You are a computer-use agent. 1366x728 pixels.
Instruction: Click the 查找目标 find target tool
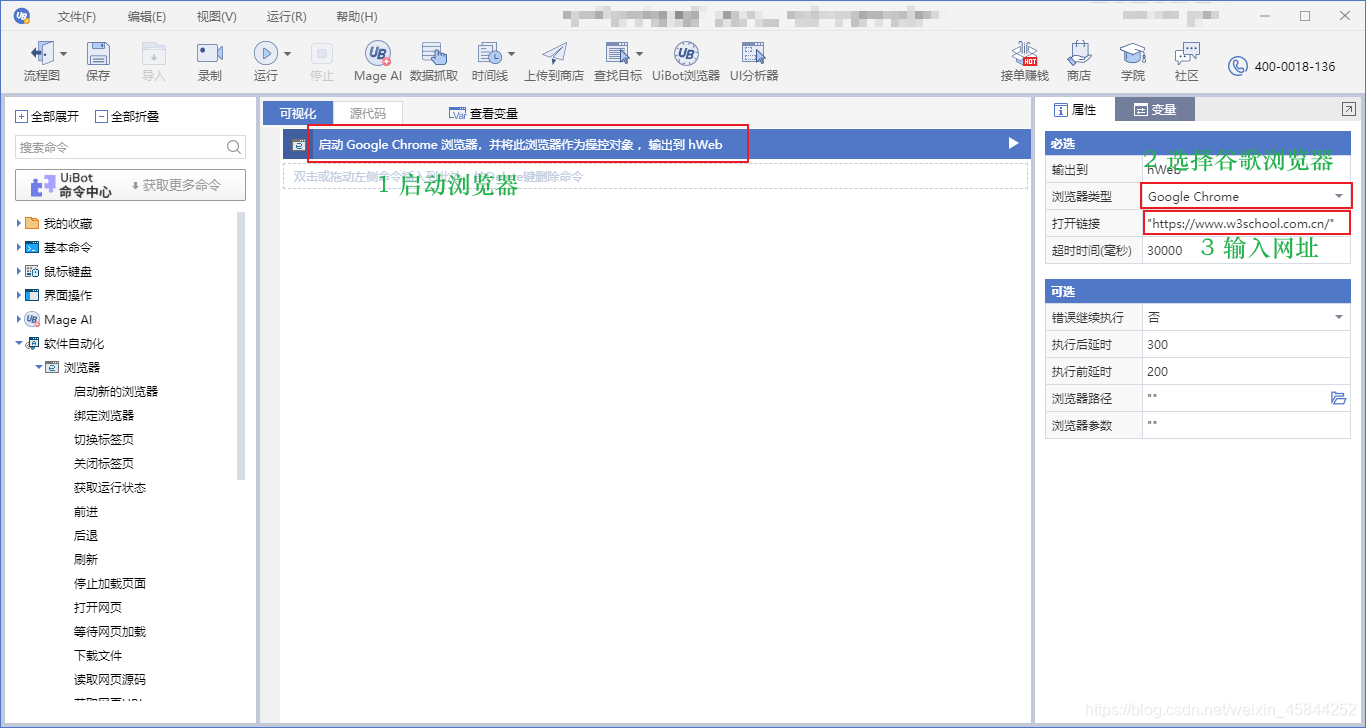coord(618,61)
